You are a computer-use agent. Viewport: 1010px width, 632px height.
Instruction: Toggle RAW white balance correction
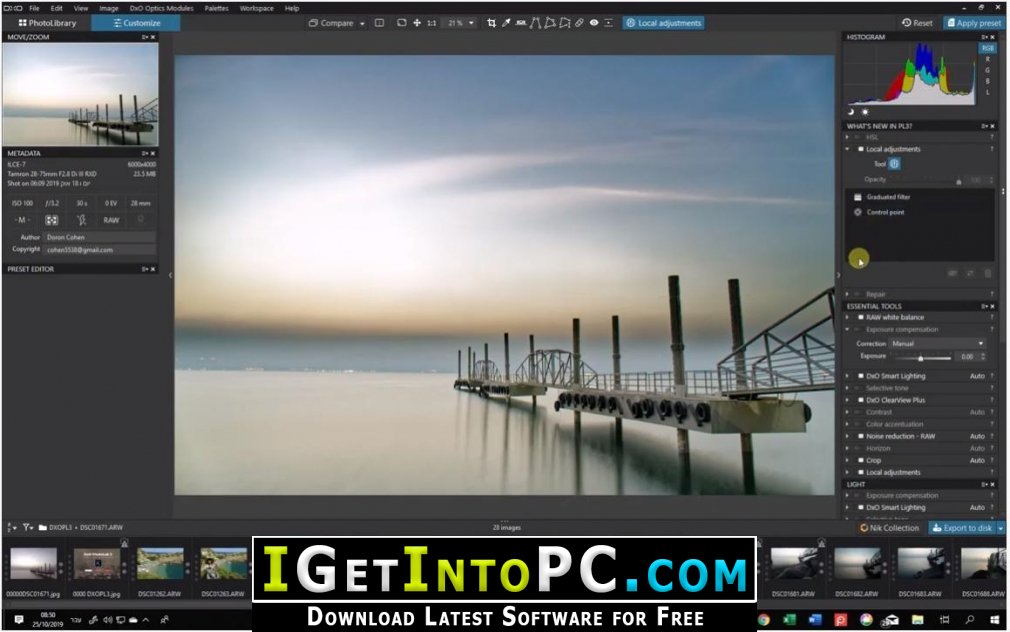coord(860,317)
